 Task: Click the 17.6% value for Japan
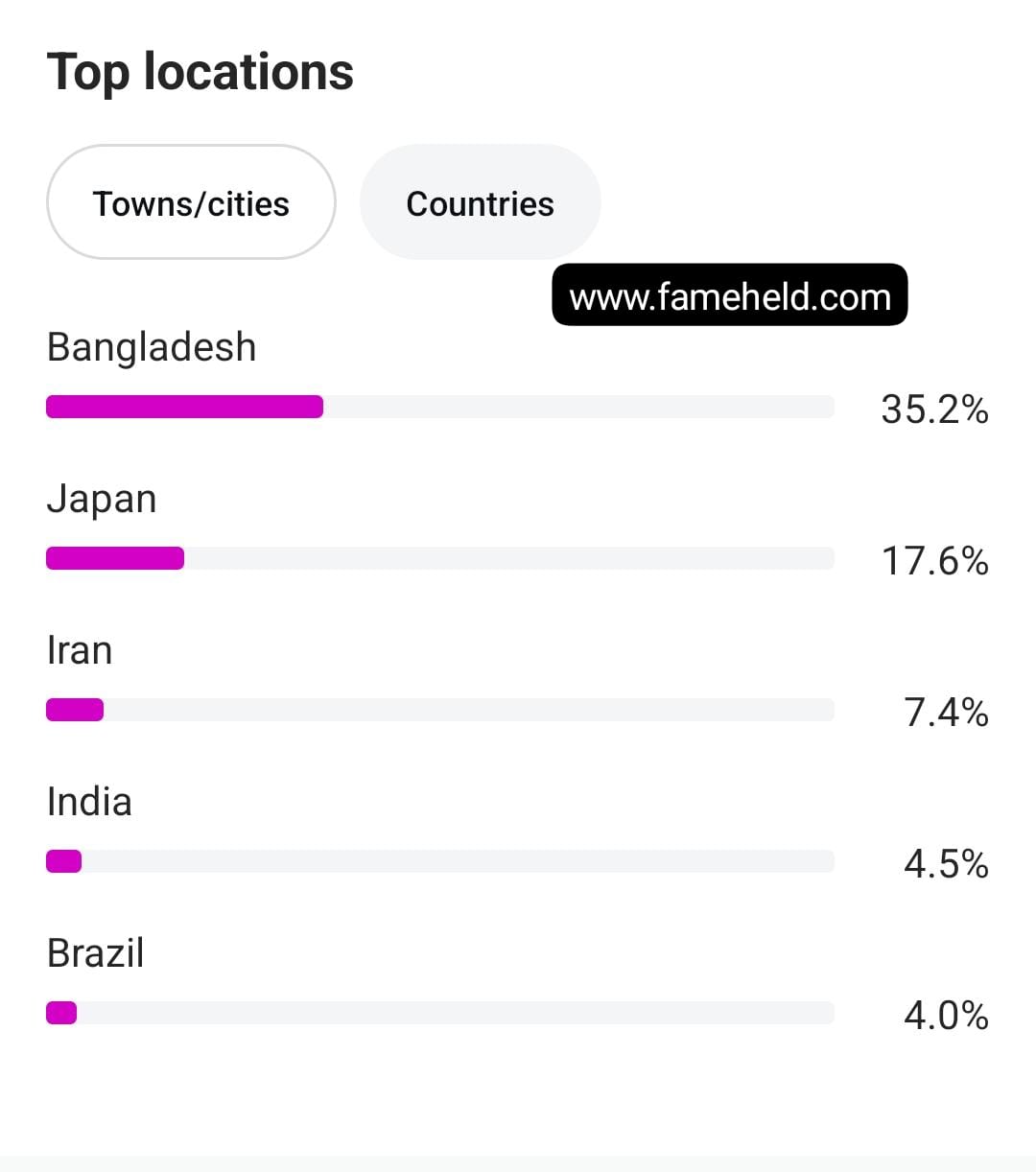(x=934, y=561)
